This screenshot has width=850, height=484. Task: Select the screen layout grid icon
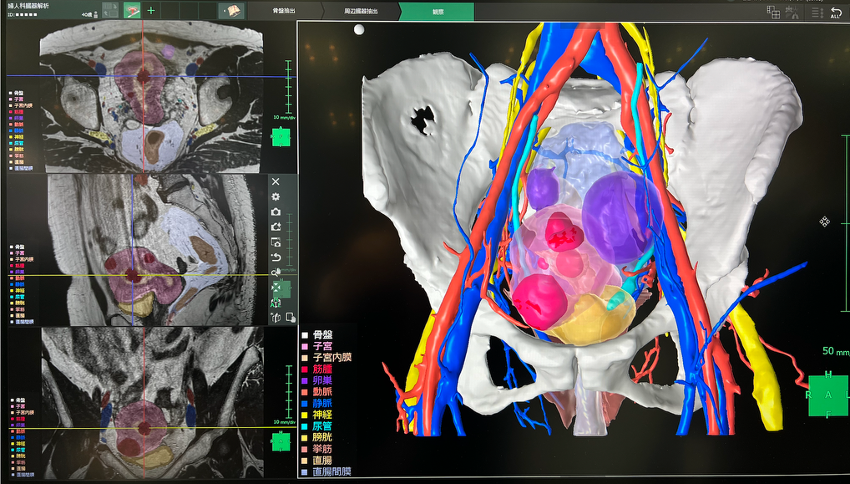[x=773, y=11]
